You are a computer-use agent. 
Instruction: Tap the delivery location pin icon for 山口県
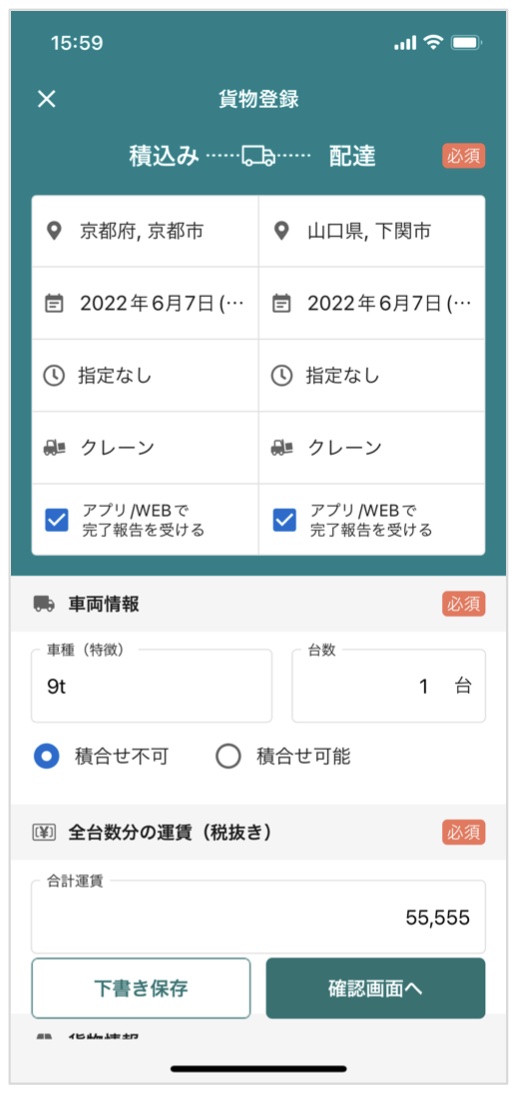pos(281,231)
